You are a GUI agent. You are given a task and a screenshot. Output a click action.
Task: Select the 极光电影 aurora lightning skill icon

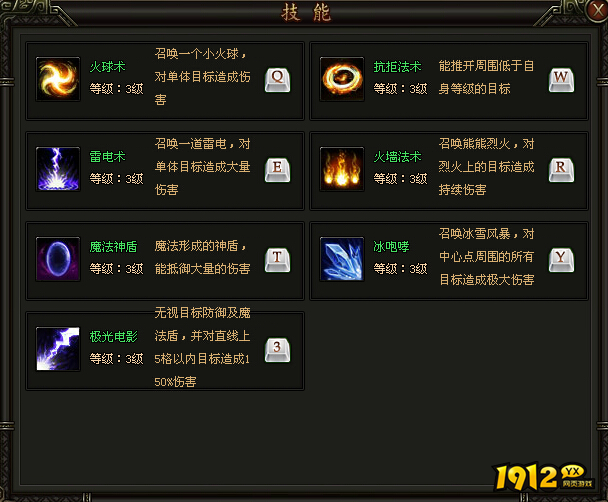pos(58,349)
